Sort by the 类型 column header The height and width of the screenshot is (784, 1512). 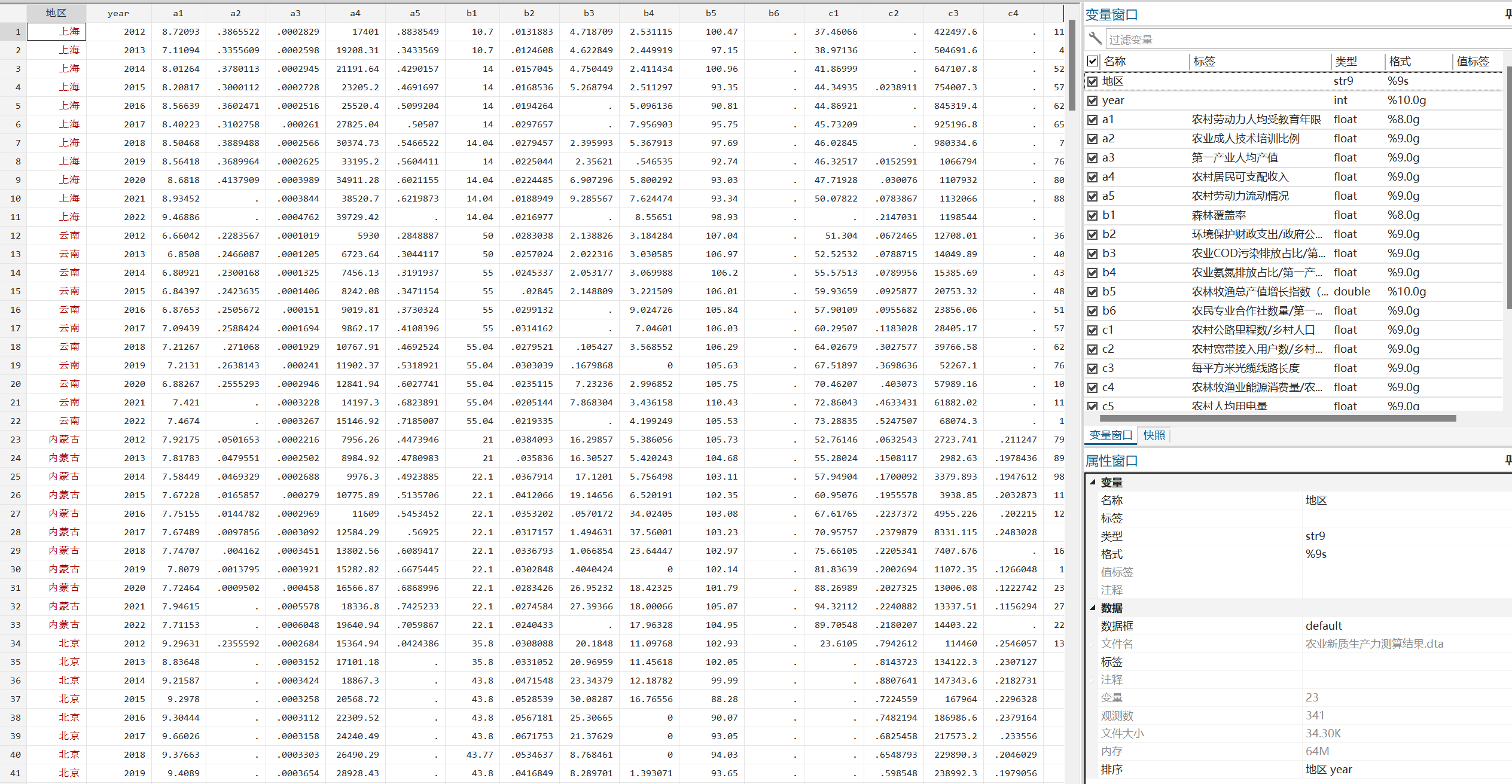tap(1346, 62)
